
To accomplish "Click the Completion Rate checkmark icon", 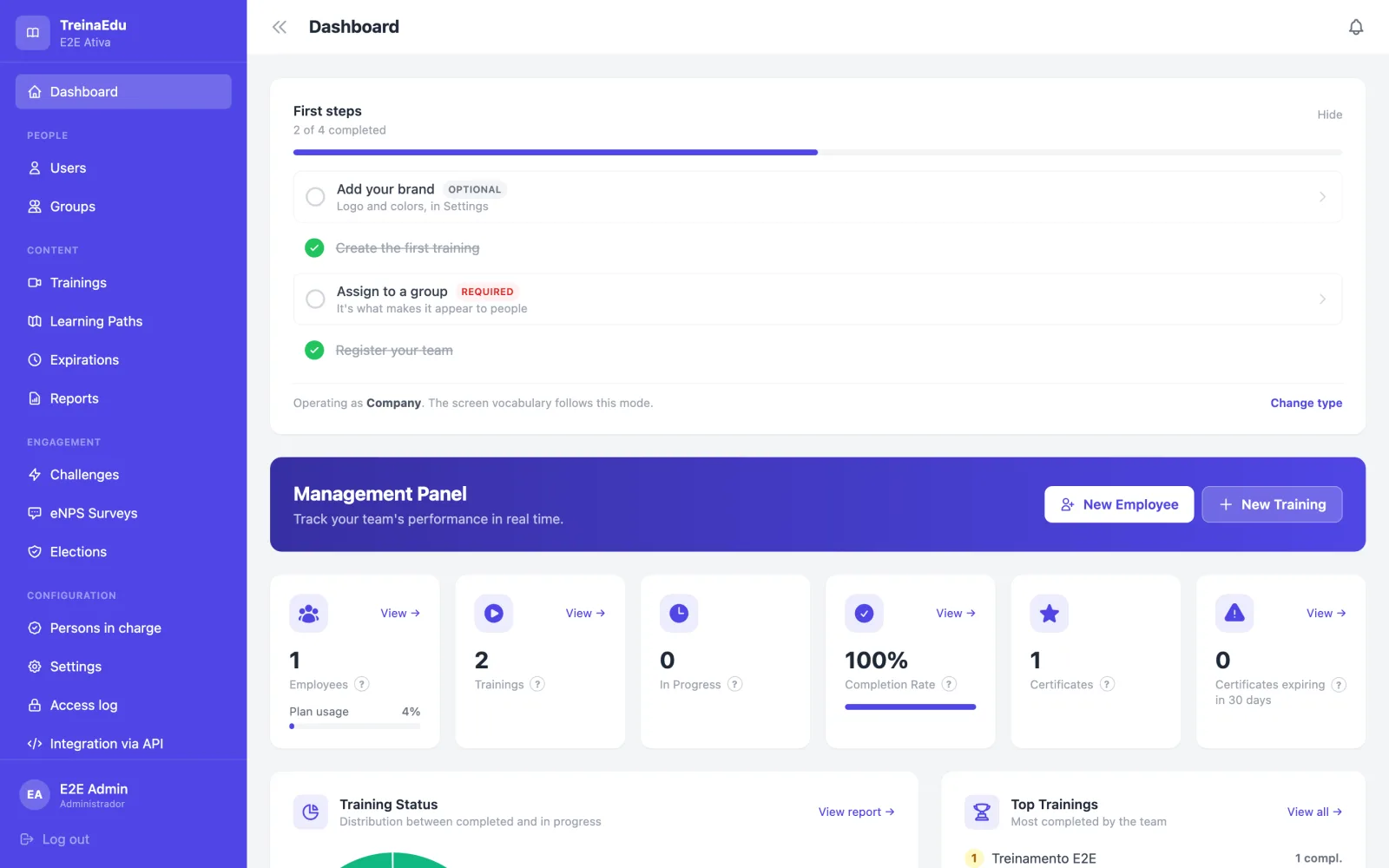I will pos(864,614).
